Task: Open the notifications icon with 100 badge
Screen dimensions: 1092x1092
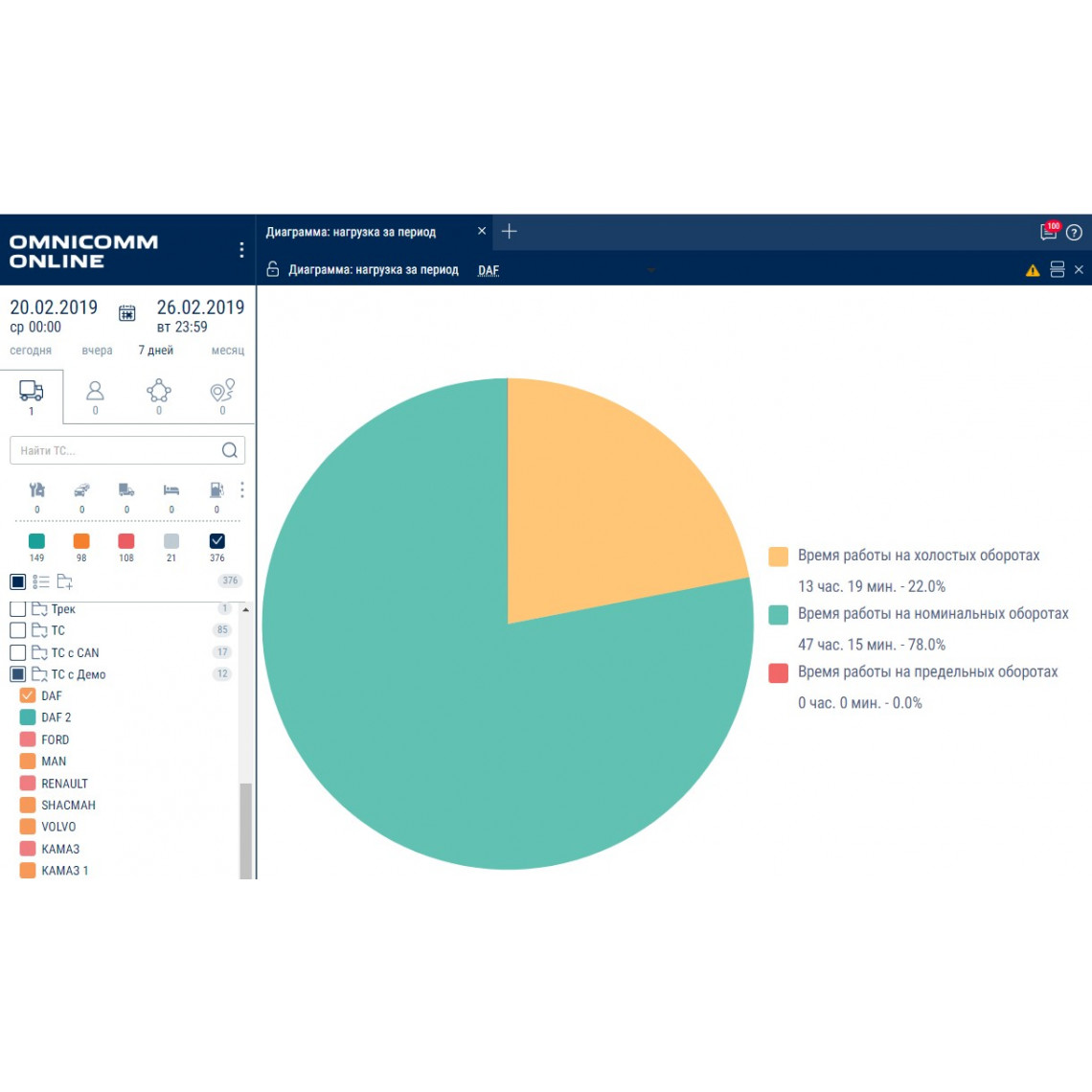Action: 1049,232
